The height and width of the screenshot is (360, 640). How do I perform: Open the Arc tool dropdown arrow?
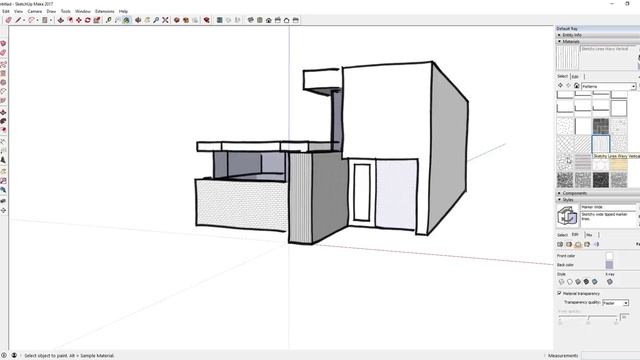(38, 20)
